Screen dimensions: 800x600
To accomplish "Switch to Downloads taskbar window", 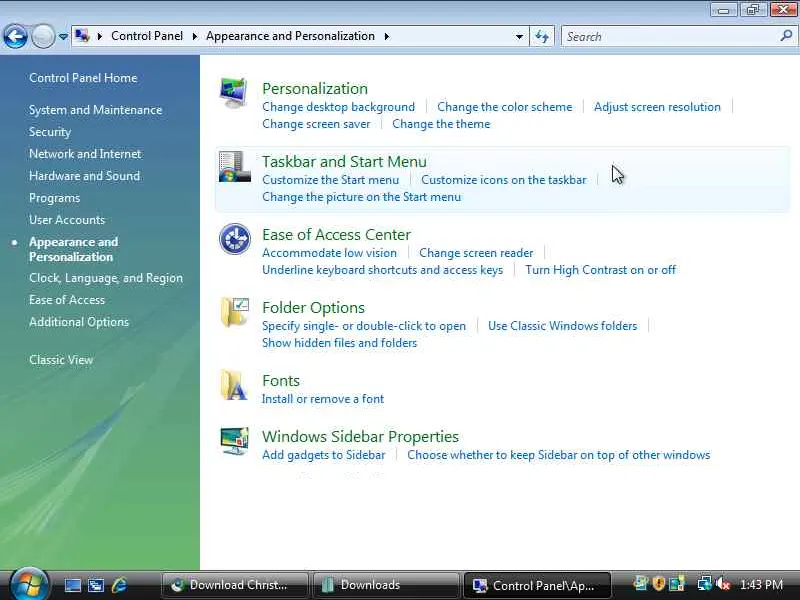I will 386,585.
